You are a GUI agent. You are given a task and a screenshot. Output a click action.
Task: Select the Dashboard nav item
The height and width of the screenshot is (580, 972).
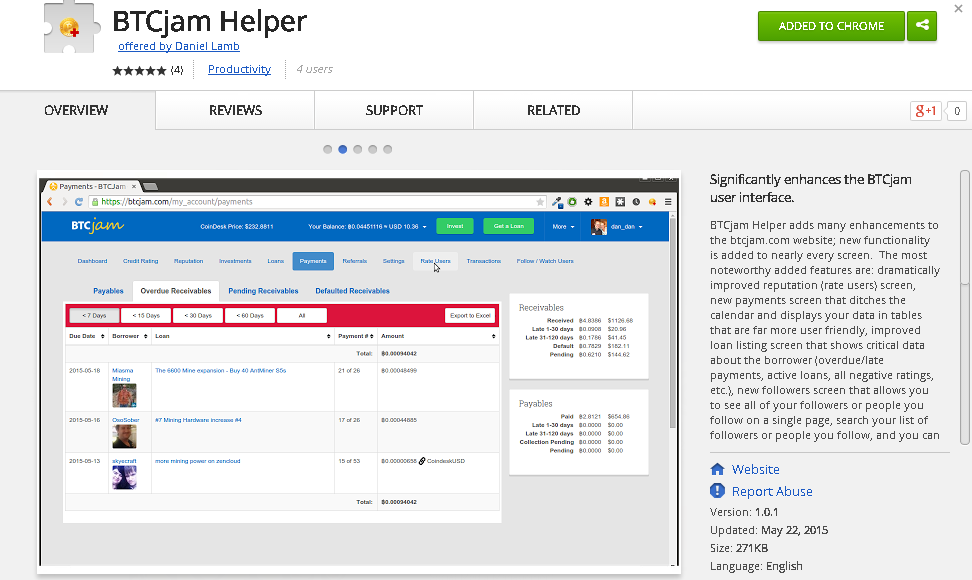(x=92, y=261)
